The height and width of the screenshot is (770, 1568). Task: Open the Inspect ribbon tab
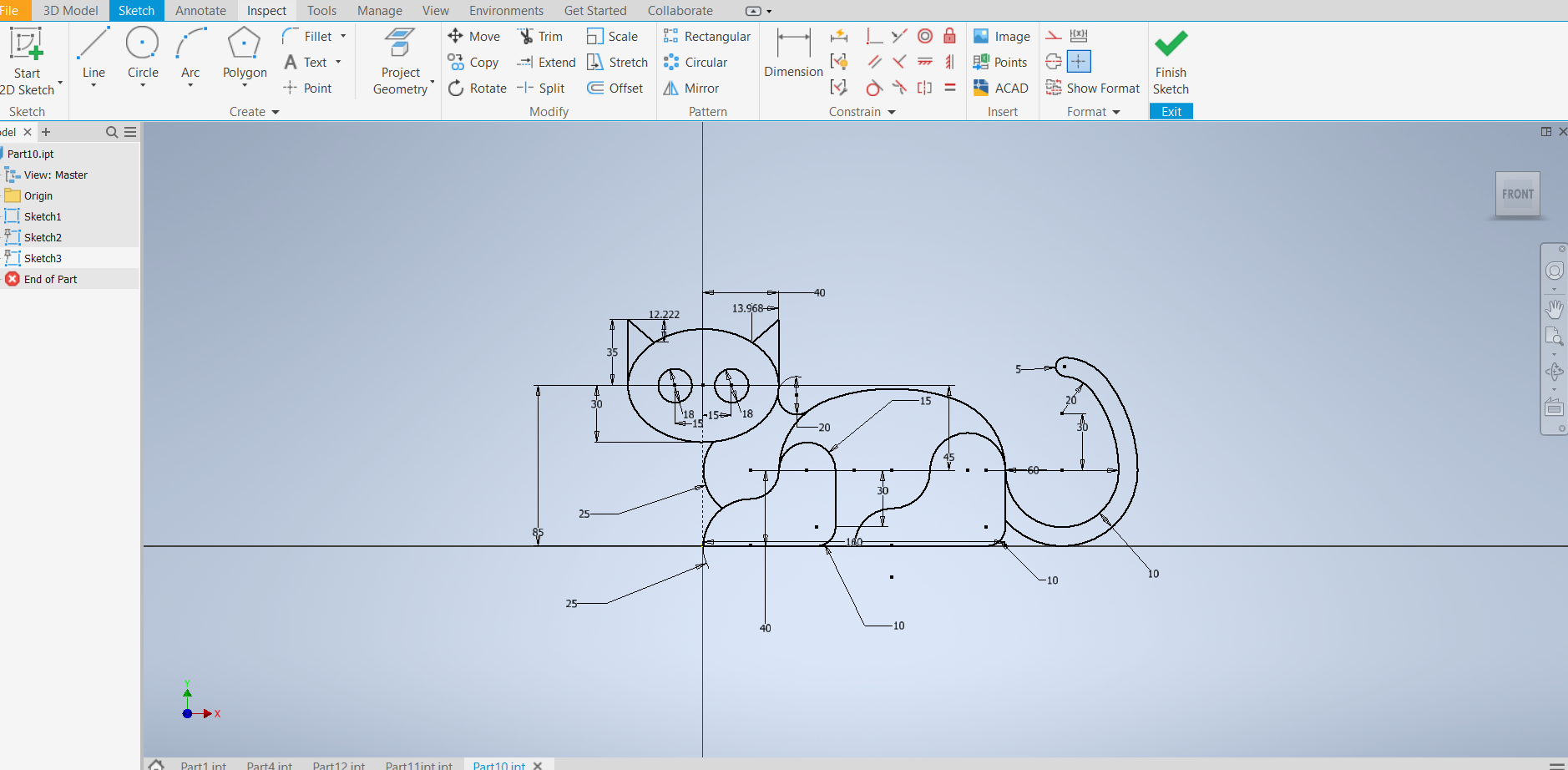266,11
